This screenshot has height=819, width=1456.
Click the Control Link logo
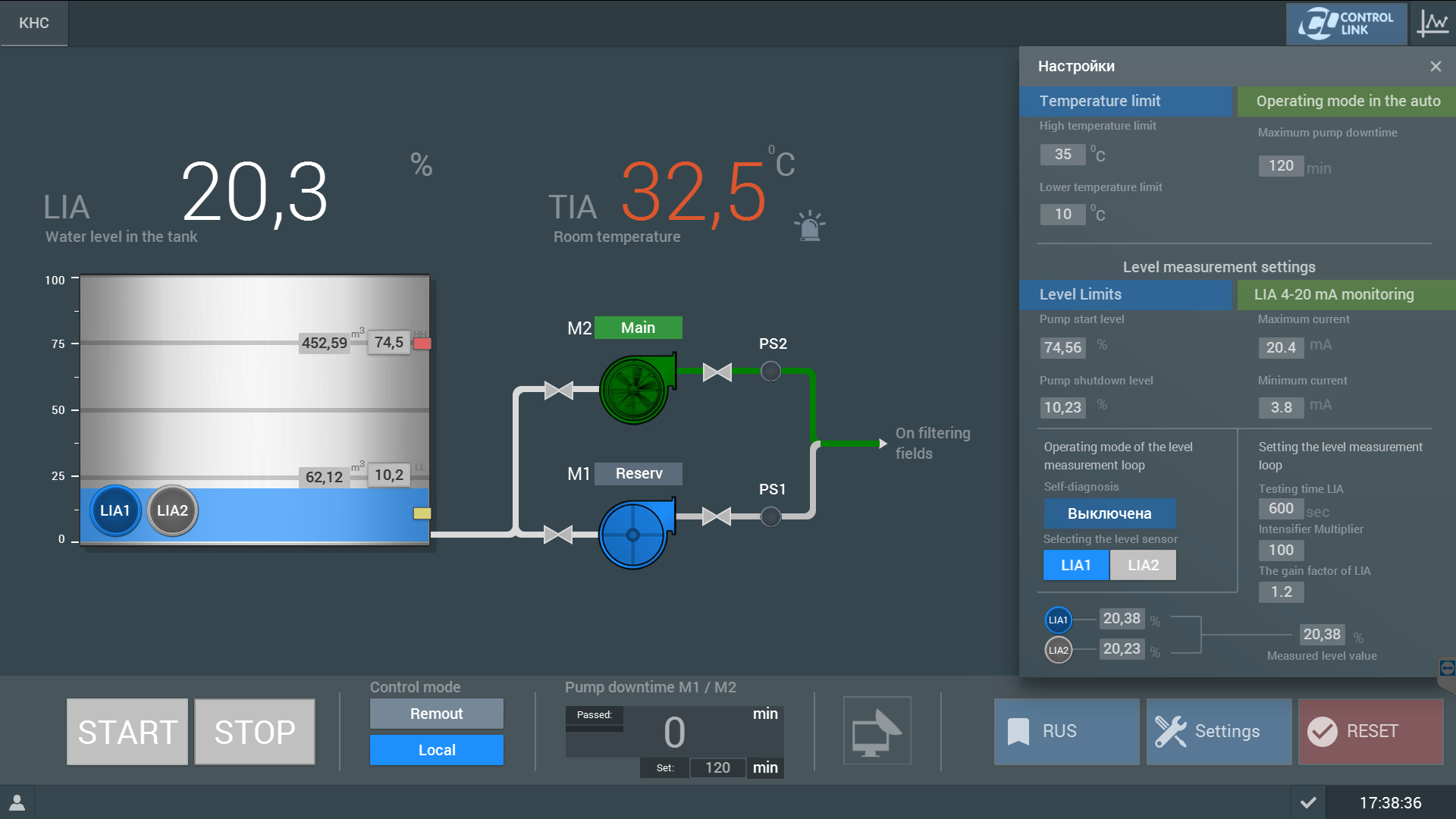point(1346,24)
